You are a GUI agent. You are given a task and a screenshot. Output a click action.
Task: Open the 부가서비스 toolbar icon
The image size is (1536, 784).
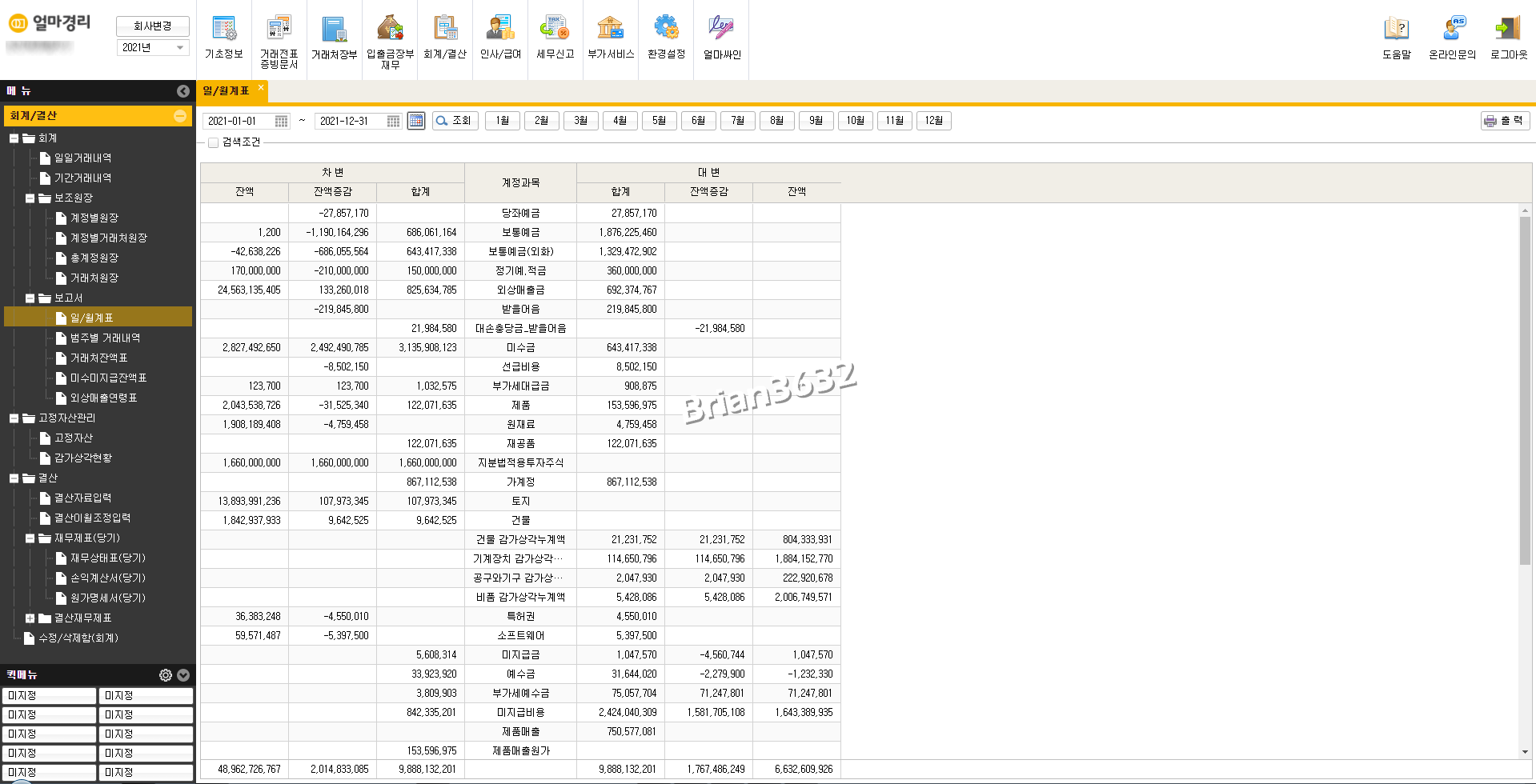(611, 38)
